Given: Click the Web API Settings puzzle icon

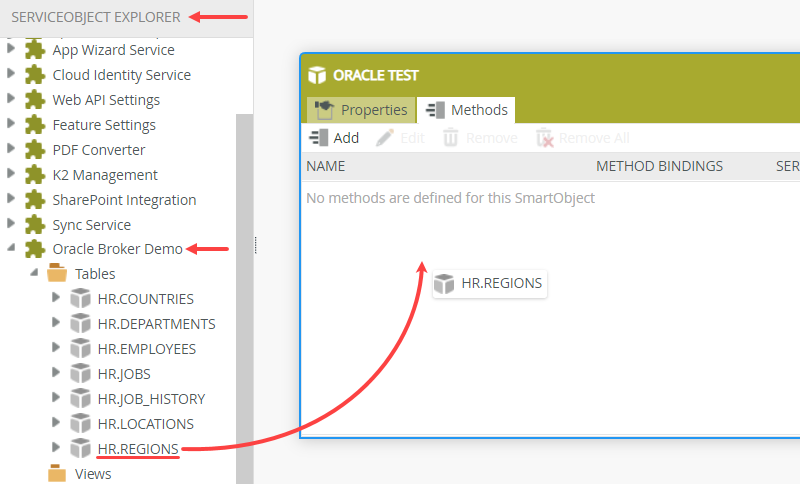Looking at the screenshot, I should [35, 100].
